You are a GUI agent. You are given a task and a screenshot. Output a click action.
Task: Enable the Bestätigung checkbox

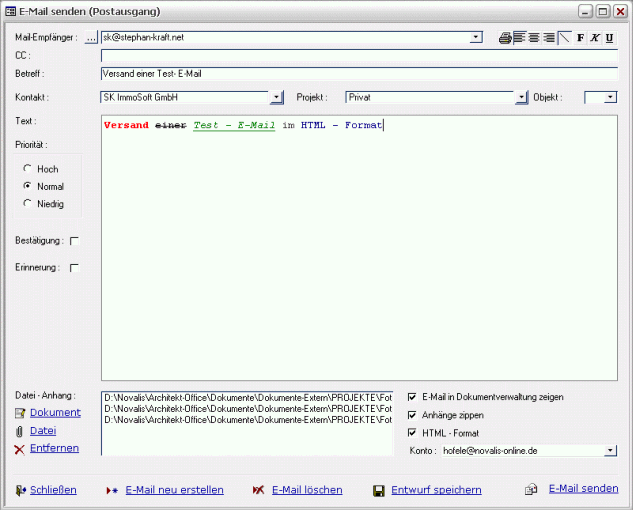tap(74, 241)
